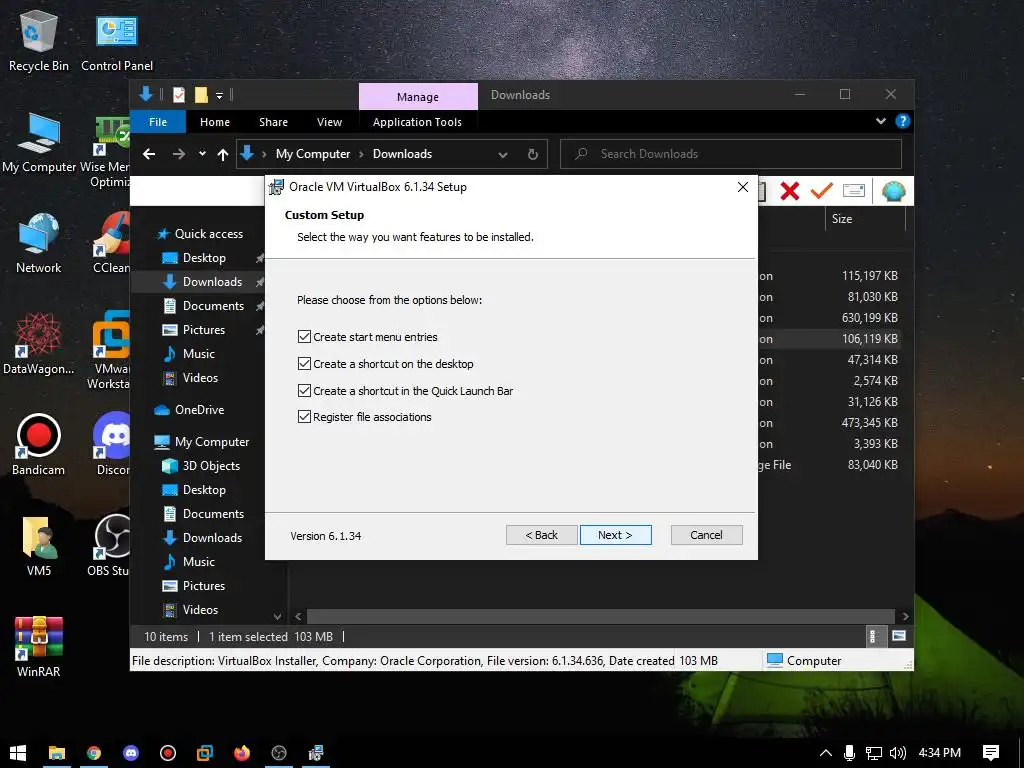The width and height of the screenshot is (1024, 768).
Task: Select the Application Tools tab
Action: pyautogui.click(x=417, y=122)
